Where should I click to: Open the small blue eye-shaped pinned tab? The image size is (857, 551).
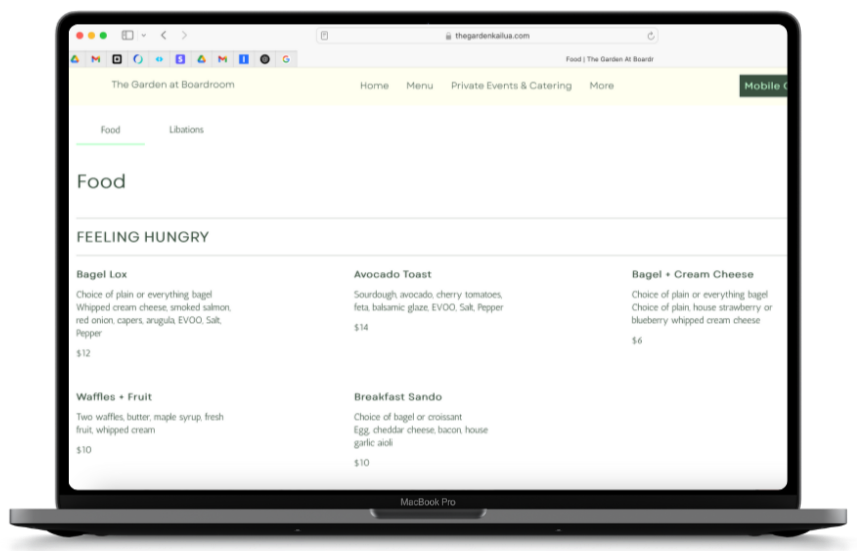click(x=159, y=59)
